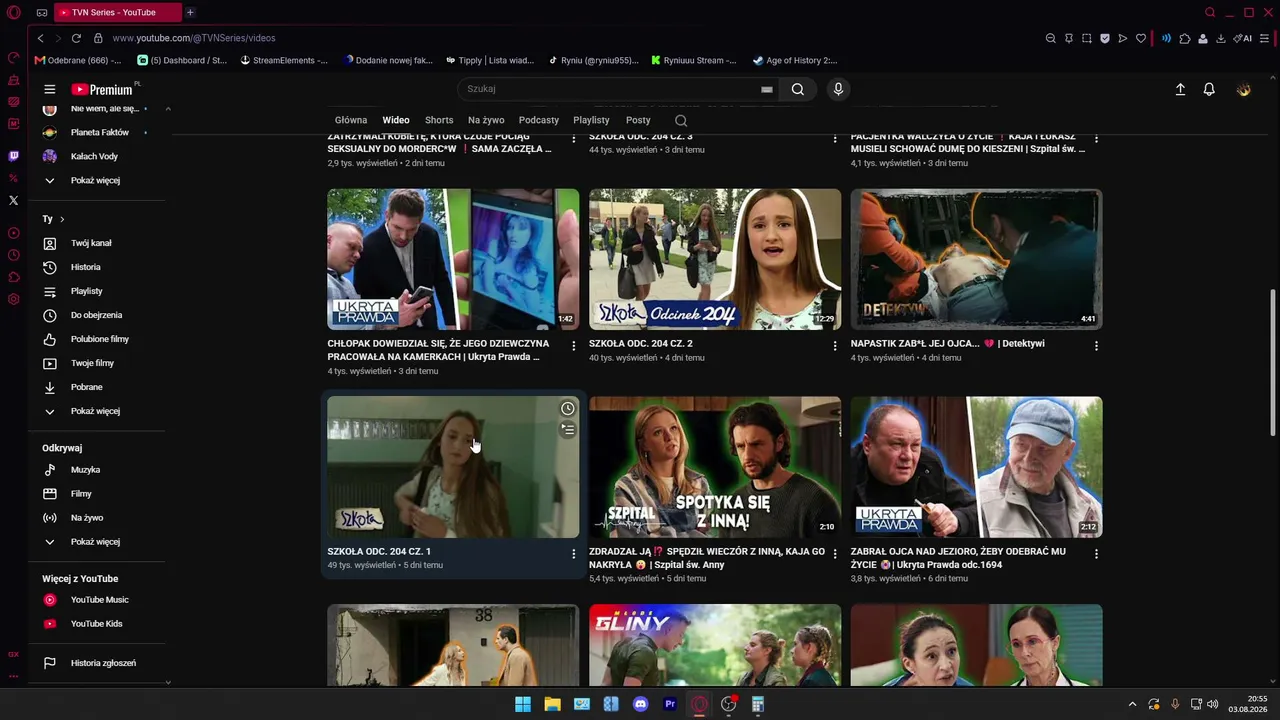Open the on-screen keyboard in search box
The height and width of the screenshot is (720, 1280).
point(767,89)
